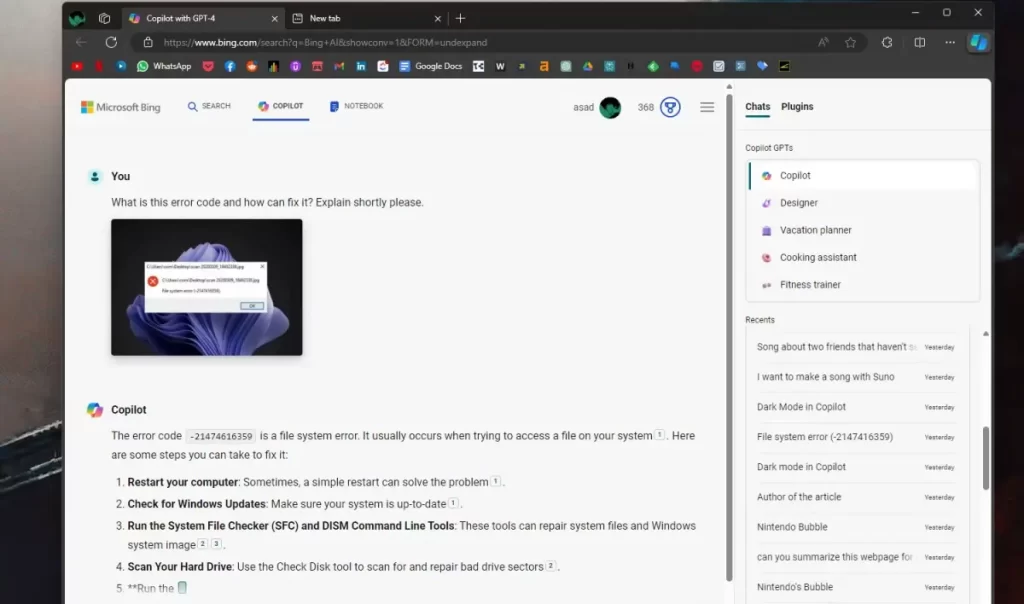Open the Pocket bookmark icon

(x=208, y=66)
